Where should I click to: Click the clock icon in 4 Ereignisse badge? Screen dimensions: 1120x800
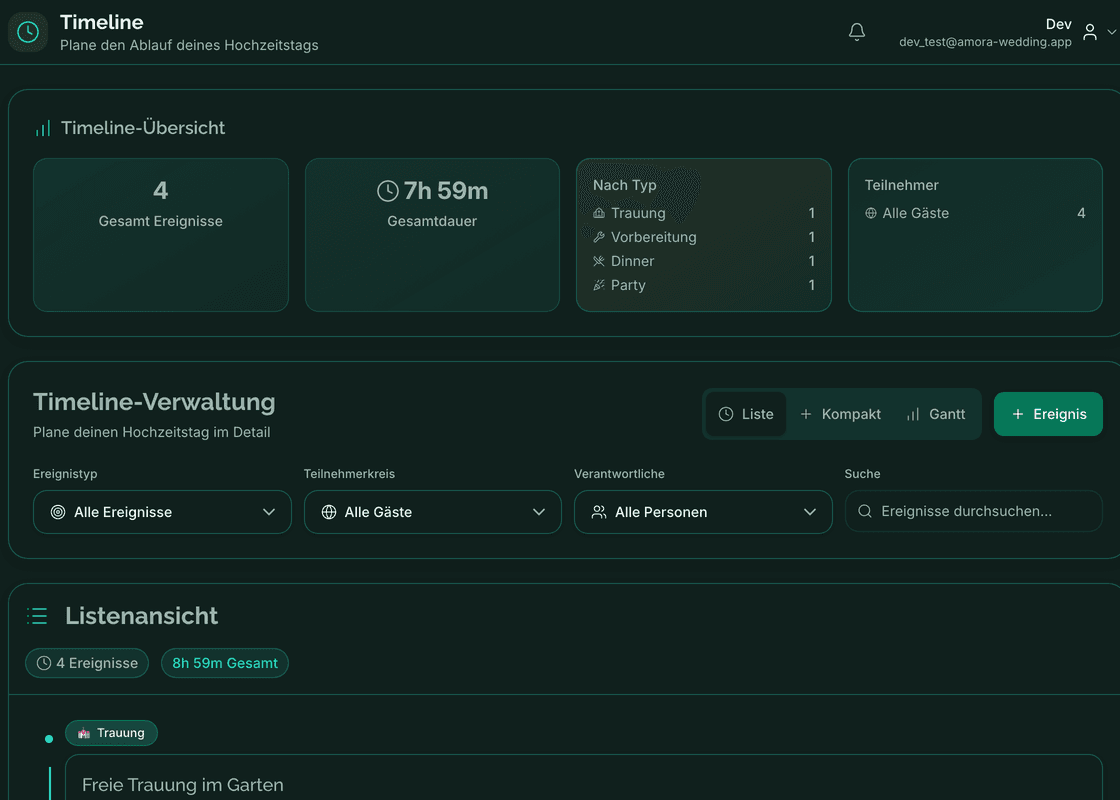[x=44, y=663]
